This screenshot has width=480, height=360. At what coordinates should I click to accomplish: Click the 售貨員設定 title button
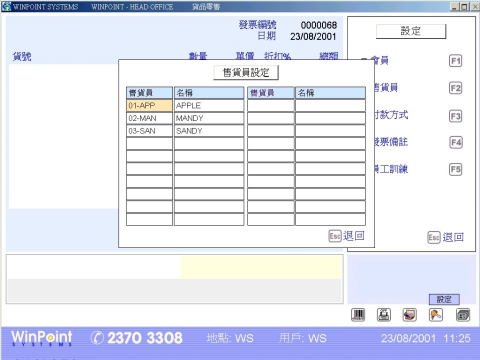[x=246, y=73]
